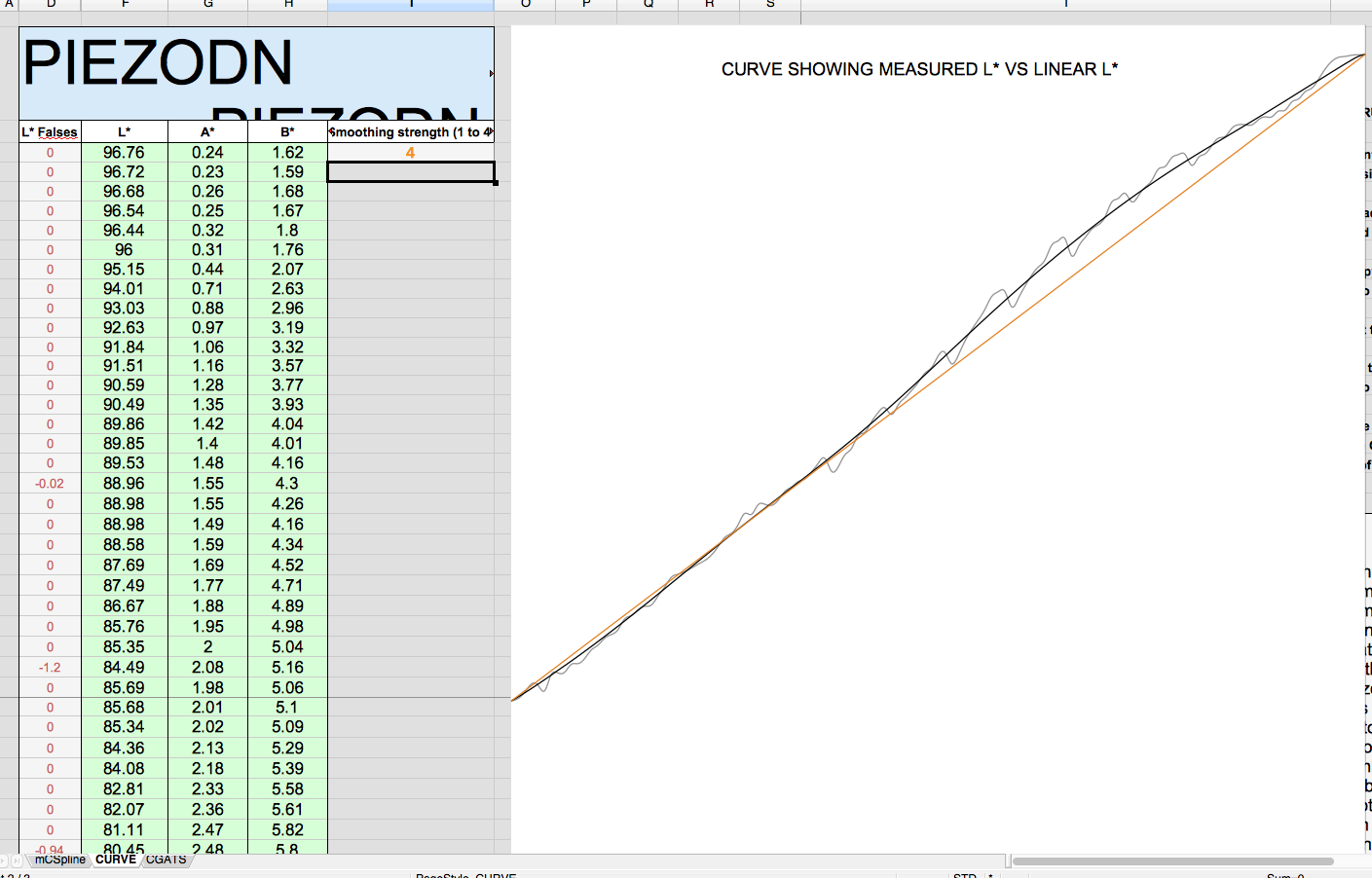This screenshot has height=878, width=1372.
Task: Click the chart title text
Action: pyautogui.click(x=919, y=69)
